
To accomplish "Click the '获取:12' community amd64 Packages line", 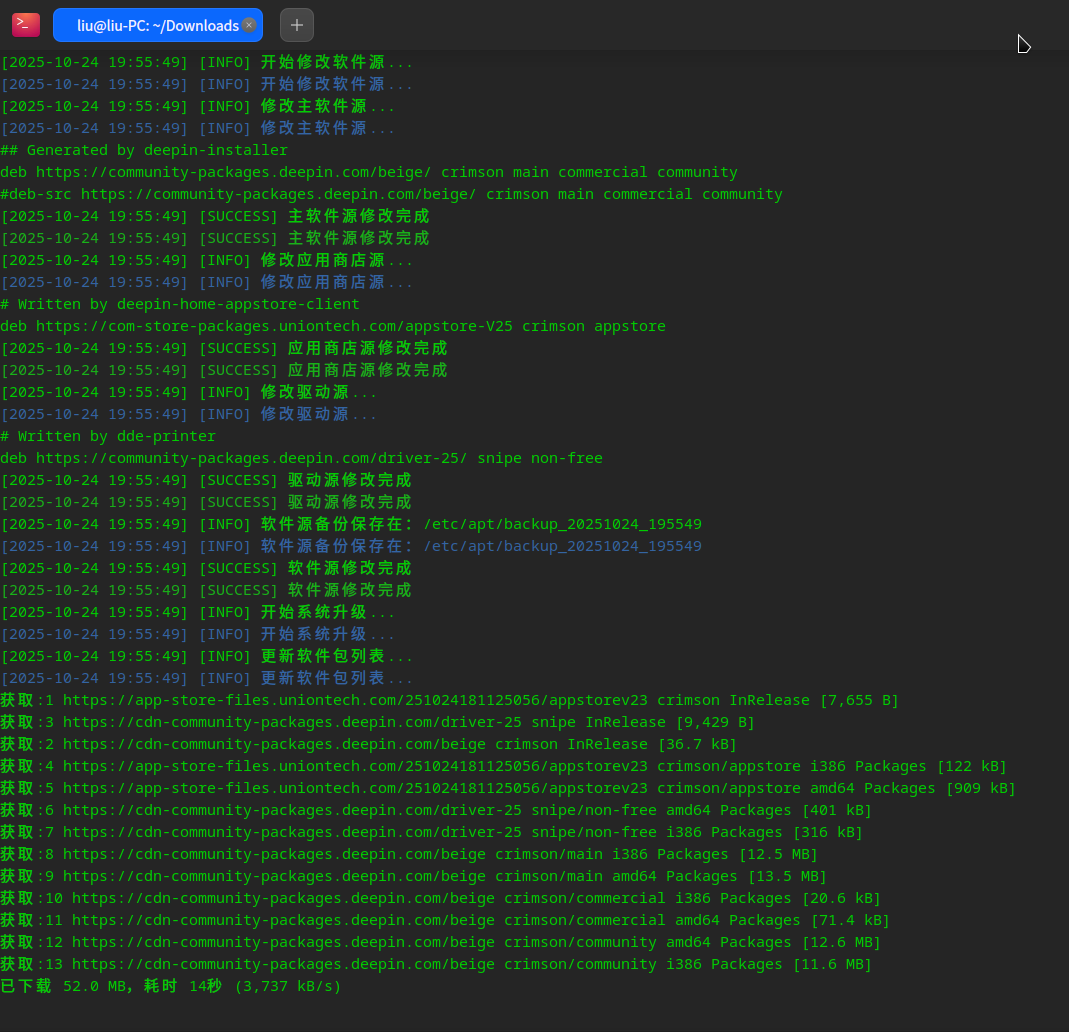I will pos(440,942).
